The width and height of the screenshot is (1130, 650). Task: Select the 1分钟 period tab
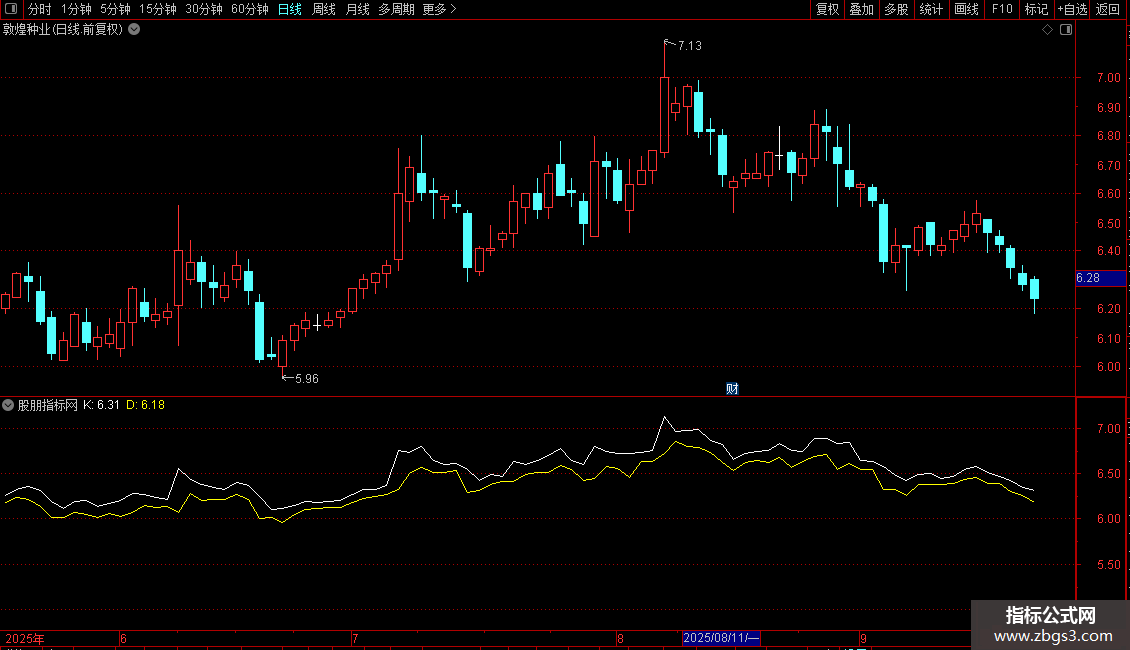(76, 9)
